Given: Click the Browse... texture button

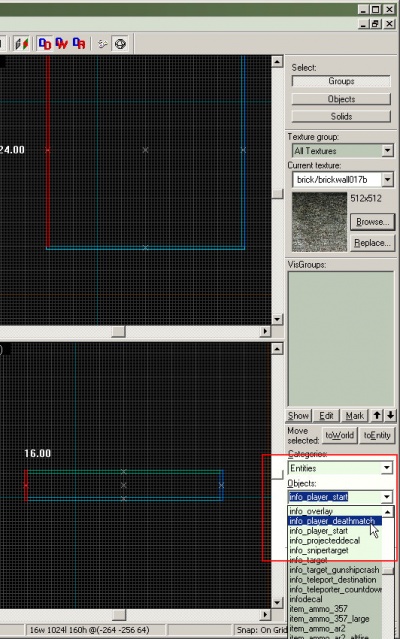Looking at the screenshot, I should pyautogui.click(x=372, y=222).
